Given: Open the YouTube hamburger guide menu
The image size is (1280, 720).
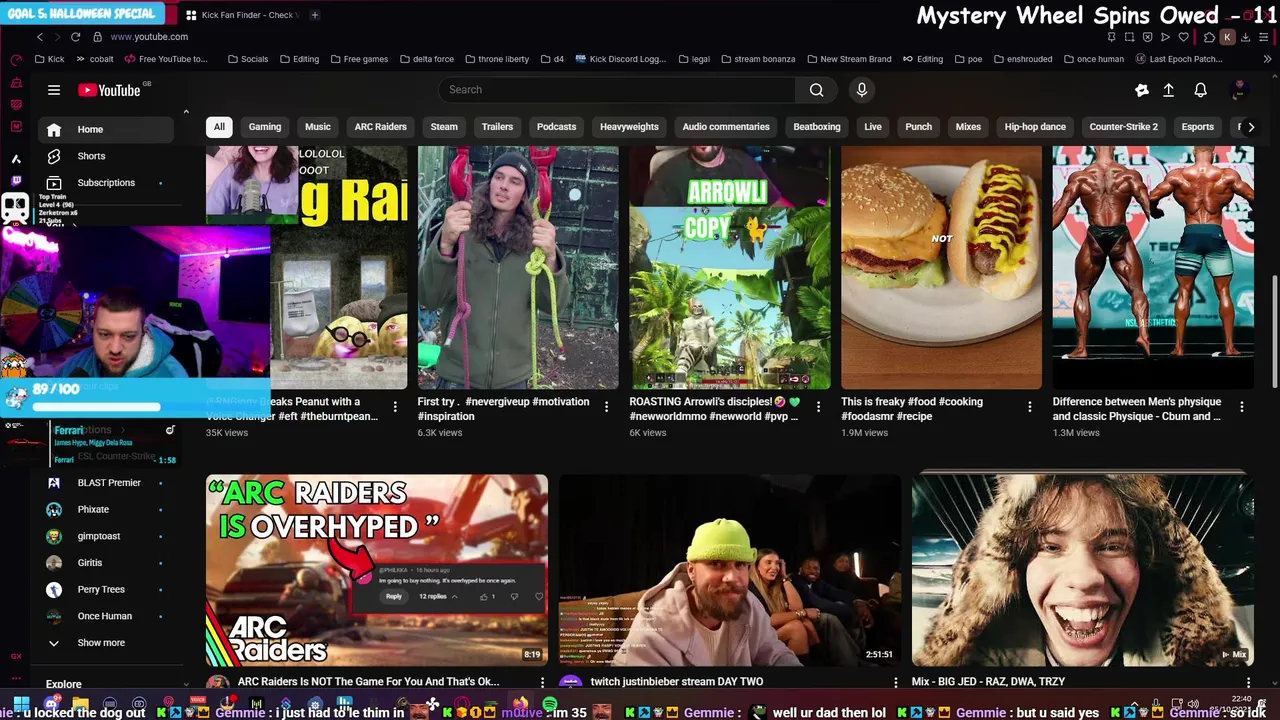Looking at the screenshot, I should click(x=54, y=90).
